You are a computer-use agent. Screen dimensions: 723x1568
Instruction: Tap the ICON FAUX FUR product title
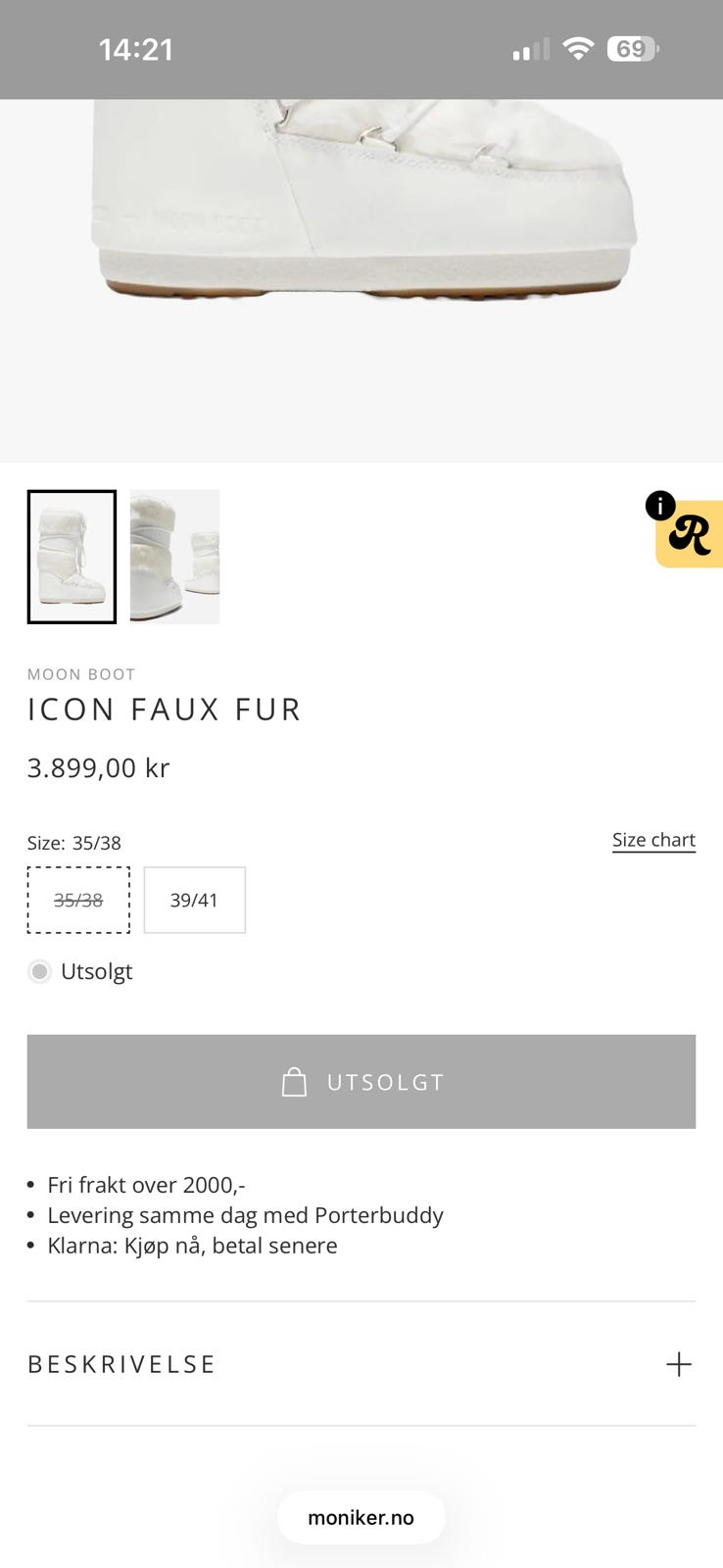point(165,710)
